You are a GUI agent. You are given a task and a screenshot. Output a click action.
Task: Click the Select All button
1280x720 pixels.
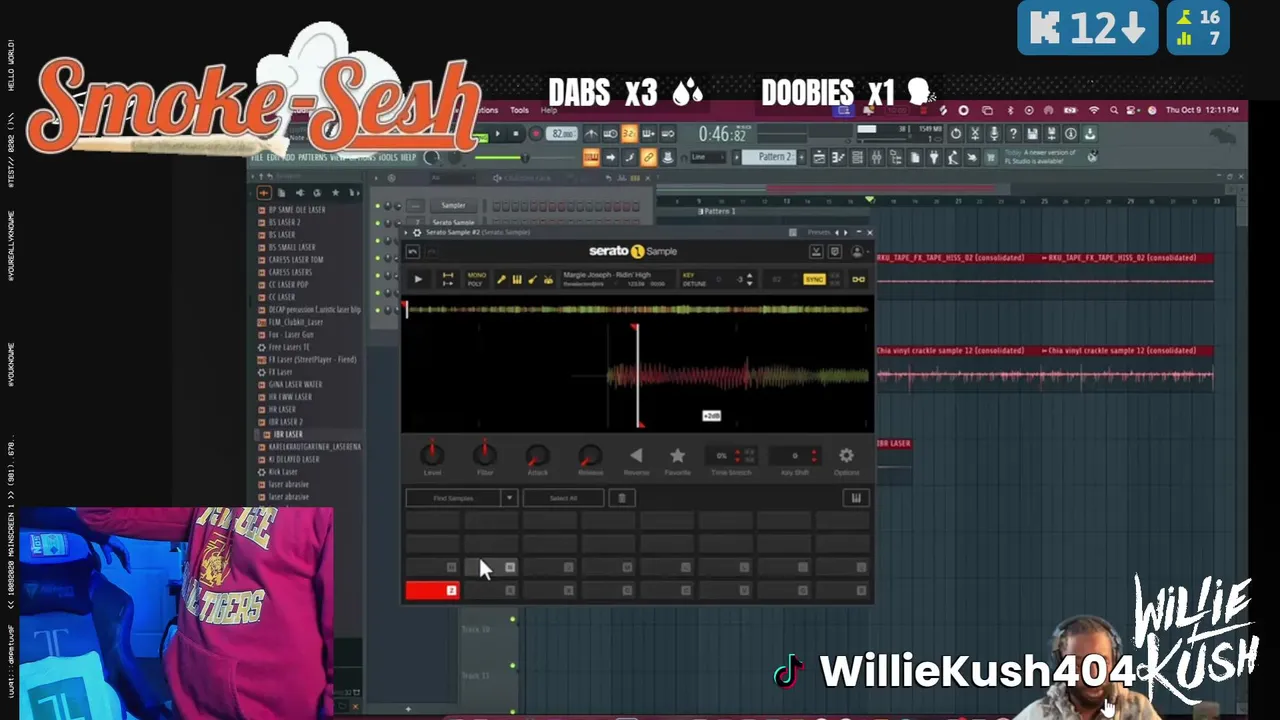564,498
